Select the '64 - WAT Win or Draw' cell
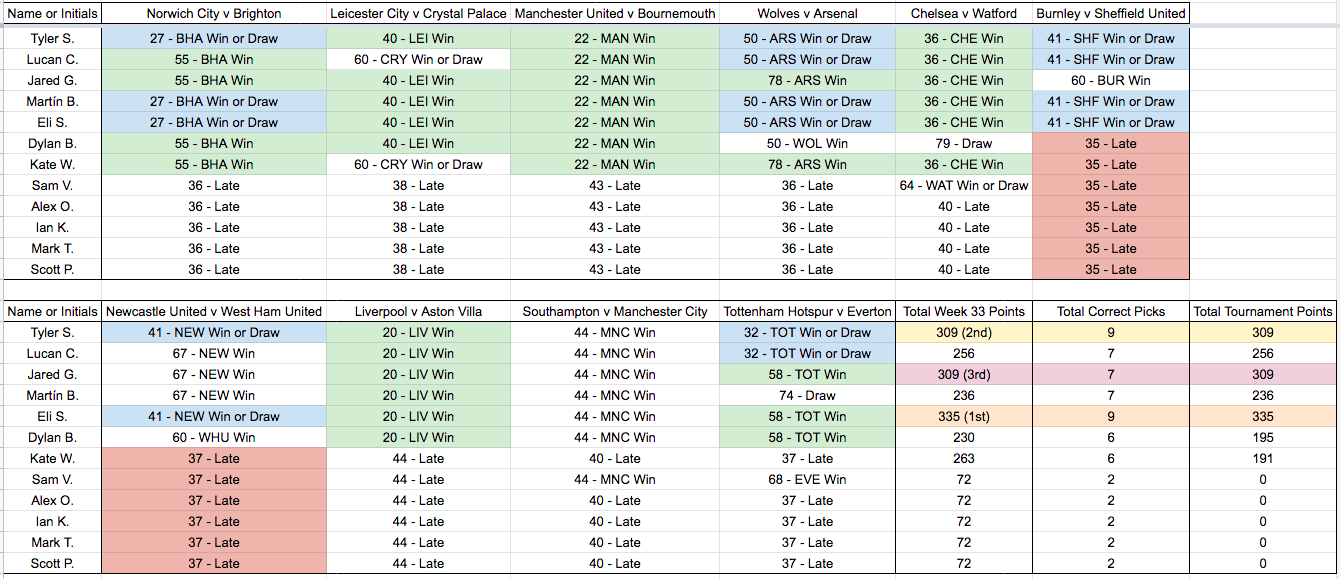 click(x=963, y=185)
